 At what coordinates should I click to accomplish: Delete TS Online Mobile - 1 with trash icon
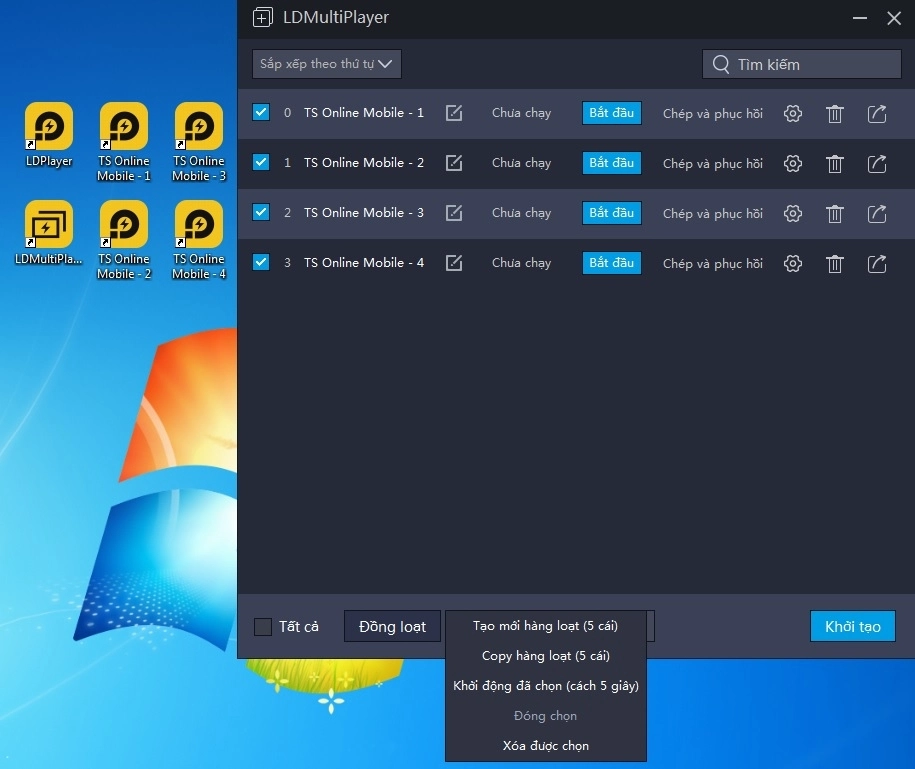[x=835, y=114]
